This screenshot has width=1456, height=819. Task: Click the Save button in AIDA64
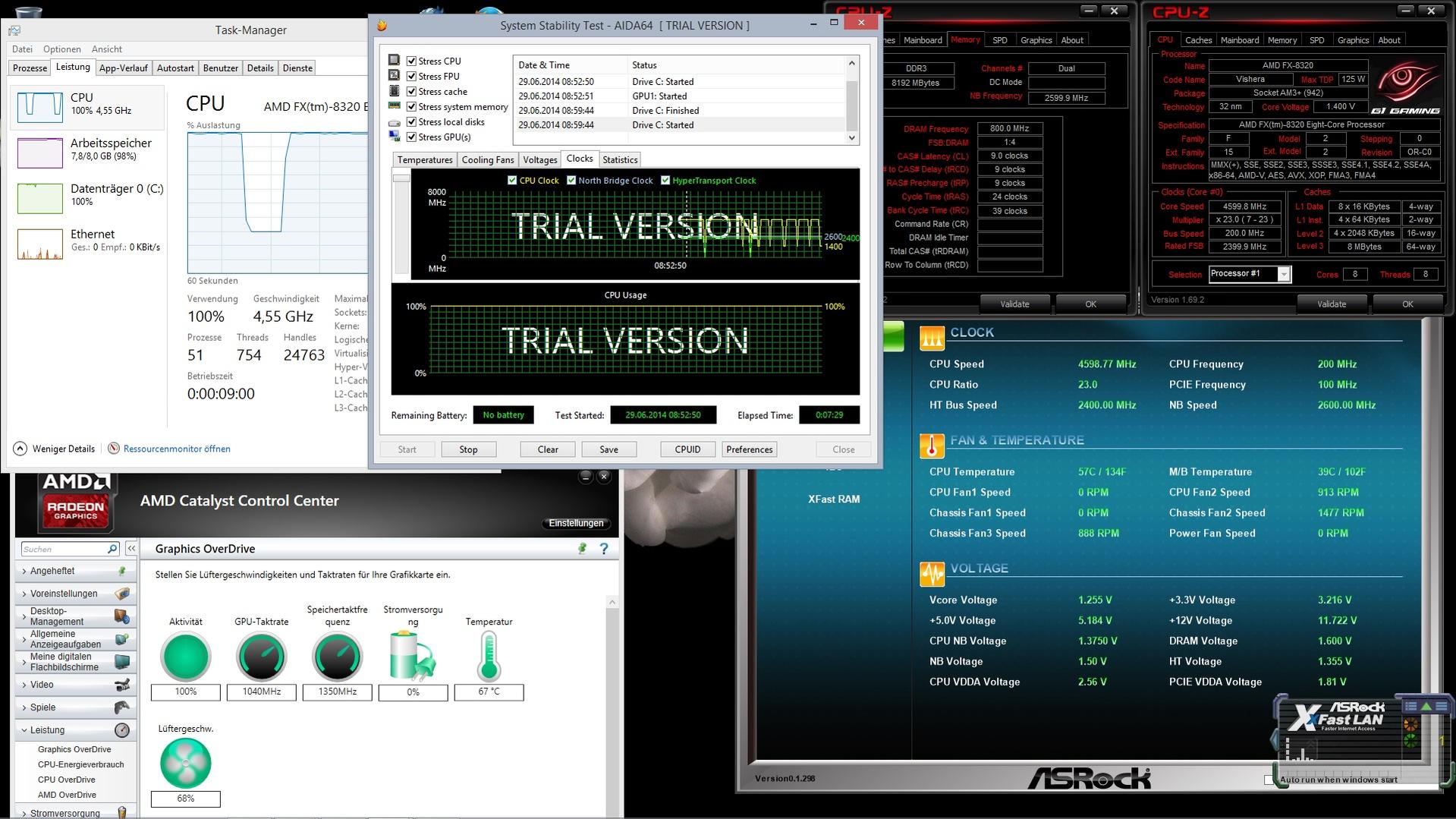tap(609, 449)
